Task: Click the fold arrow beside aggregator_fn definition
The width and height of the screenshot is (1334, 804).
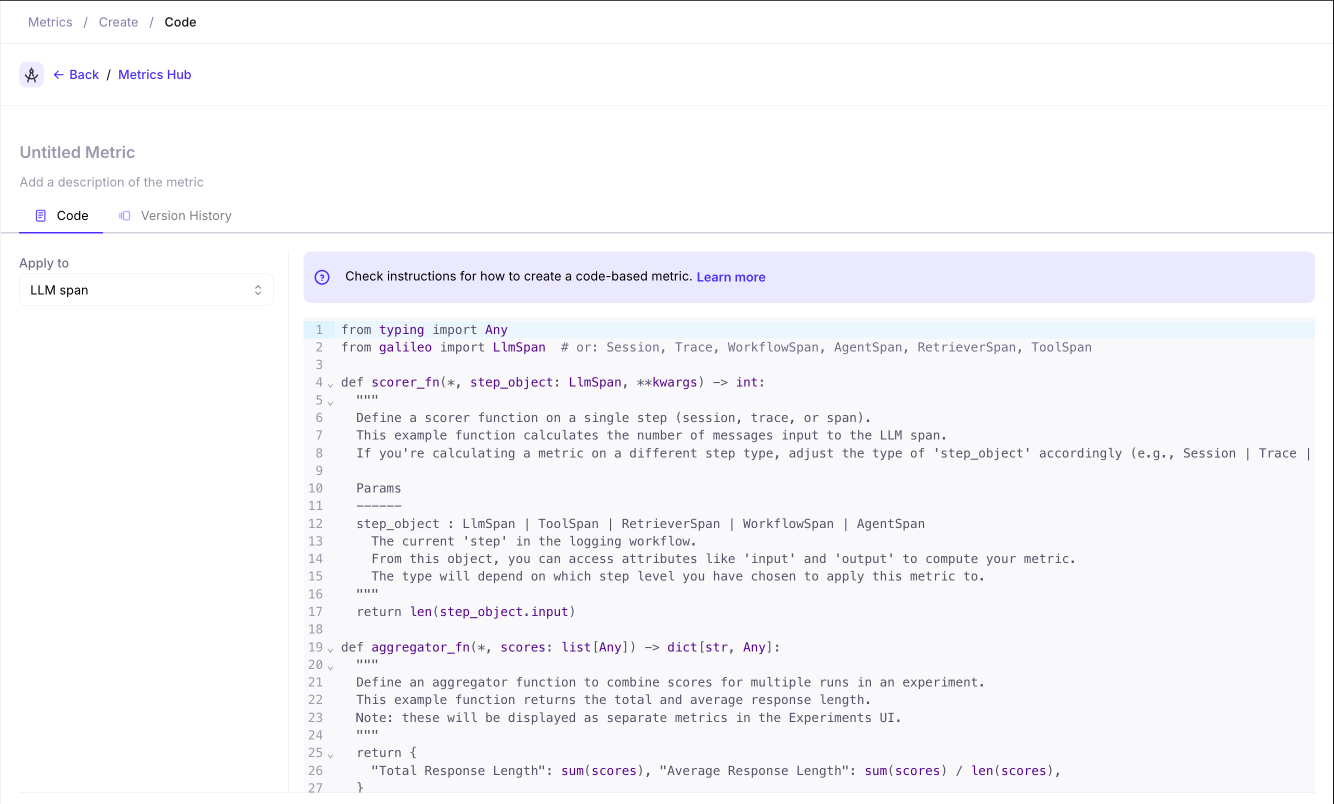Action: 330,650
